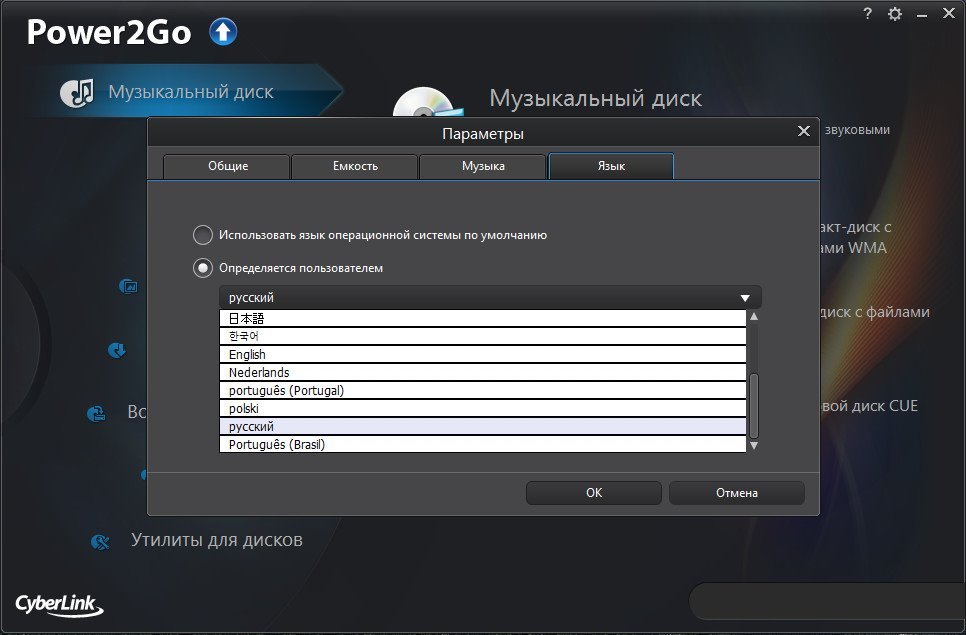Choose Português (Brasil) from the list
The height and width of the screenshot is (635, 966).
click(483, 444)
